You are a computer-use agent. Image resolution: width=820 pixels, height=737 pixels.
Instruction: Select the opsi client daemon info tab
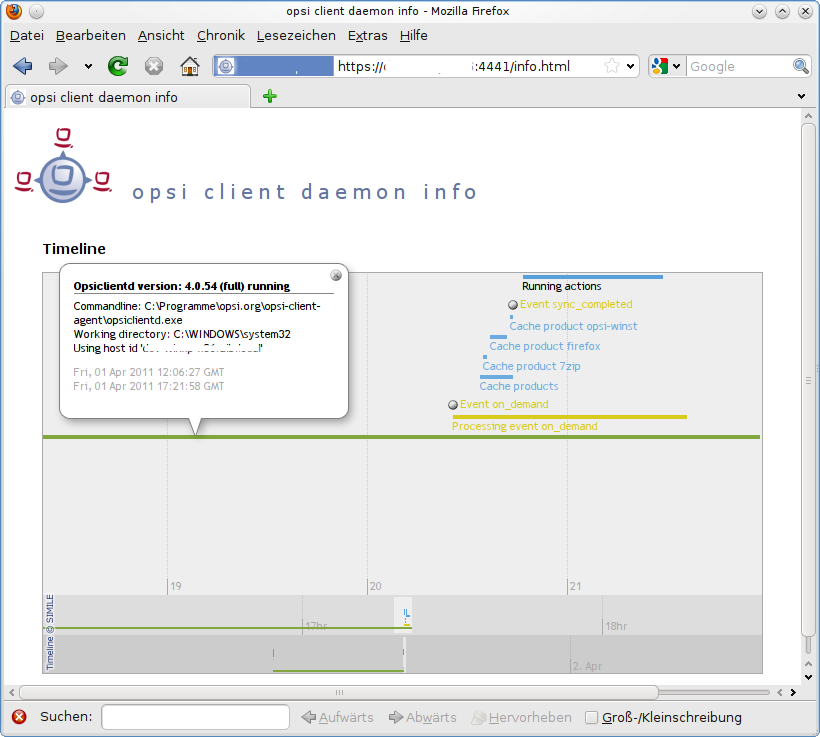click(x=128, y=97)
